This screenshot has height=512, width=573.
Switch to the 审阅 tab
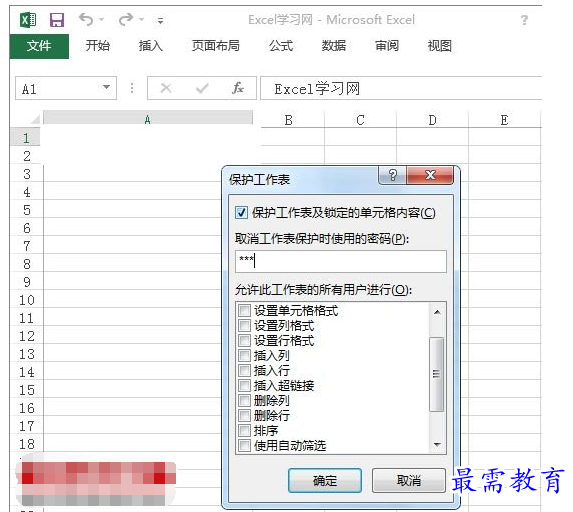point(387,46)
